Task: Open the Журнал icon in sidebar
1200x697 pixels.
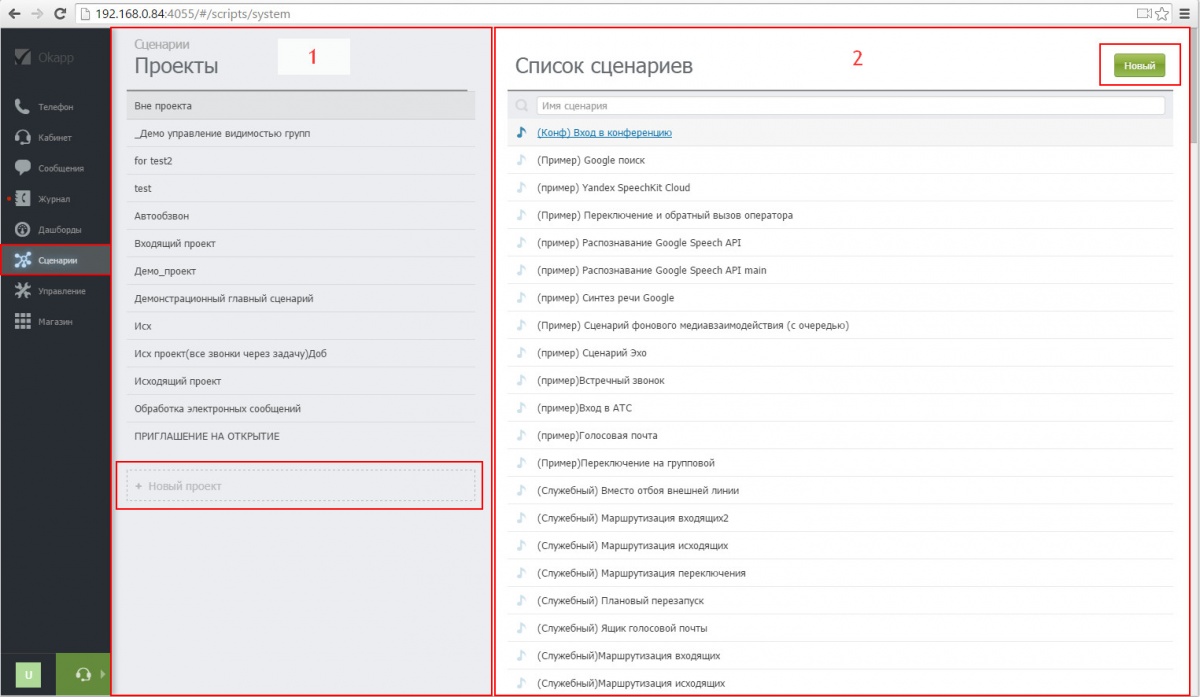Action: [x=23, y=199]
